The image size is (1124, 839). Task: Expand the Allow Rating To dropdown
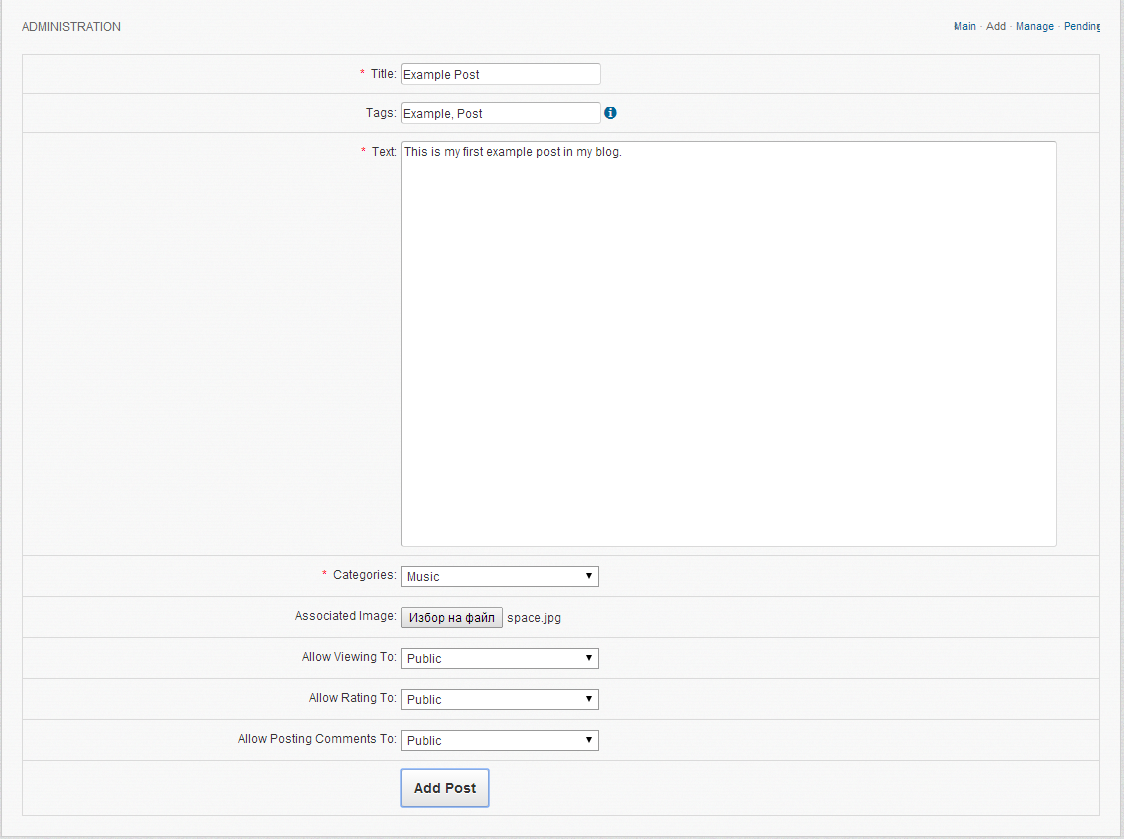[x=499, y=699]
